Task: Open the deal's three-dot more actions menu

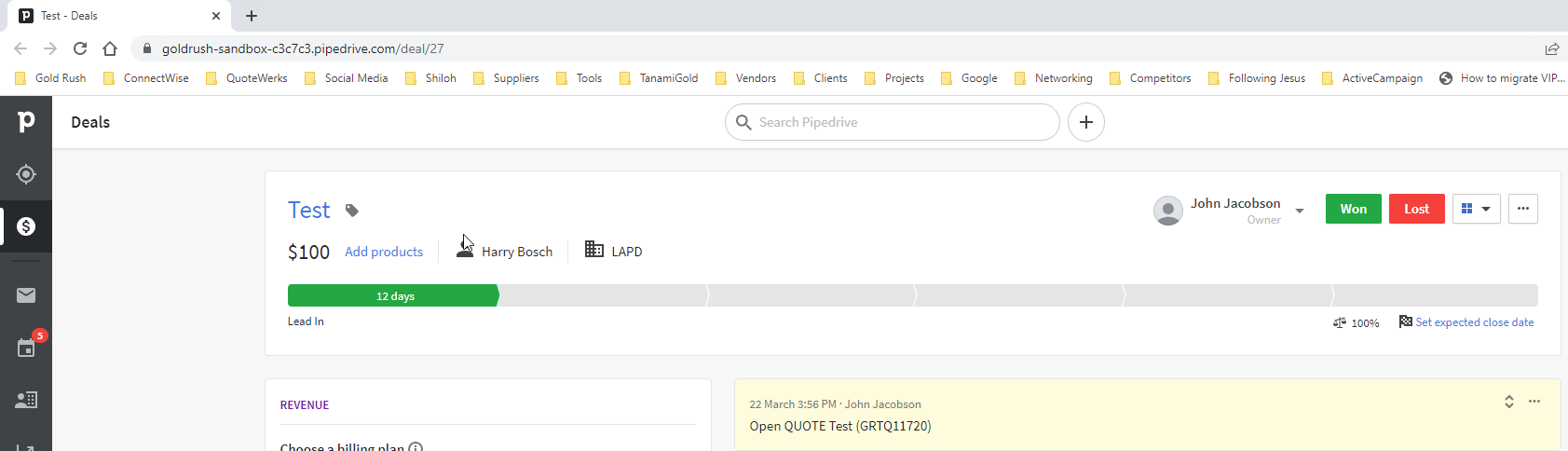Action: click(x=1522, y=209)
